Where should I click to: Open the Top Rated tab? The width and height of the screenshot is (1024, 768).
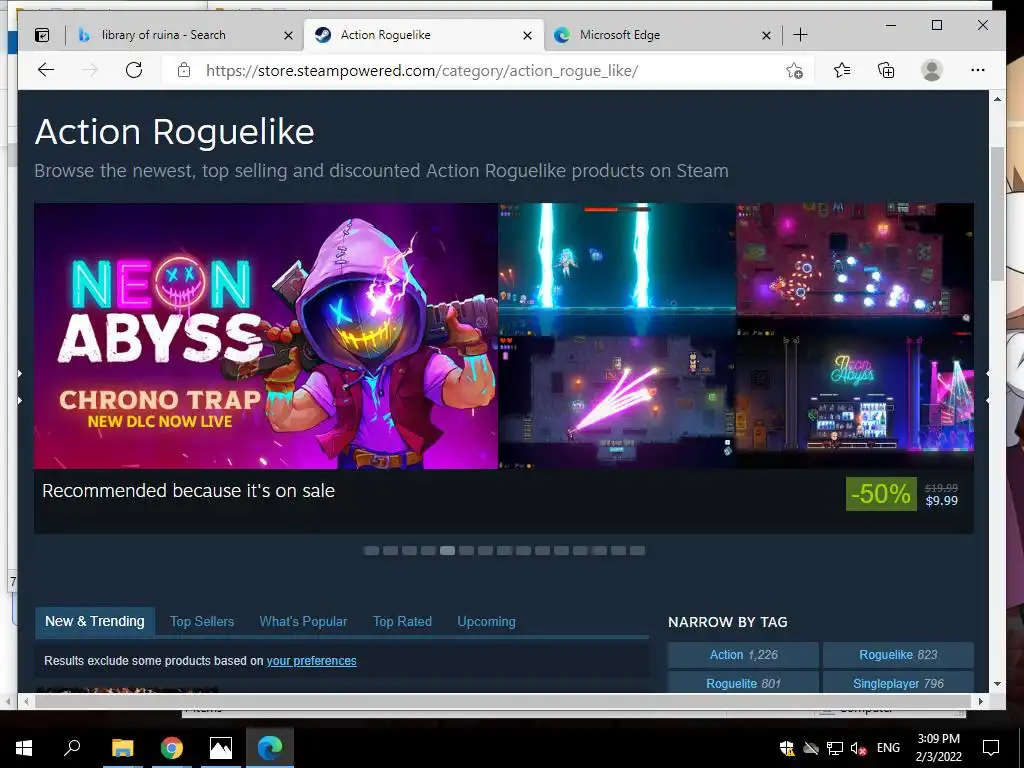coord(402,622)
